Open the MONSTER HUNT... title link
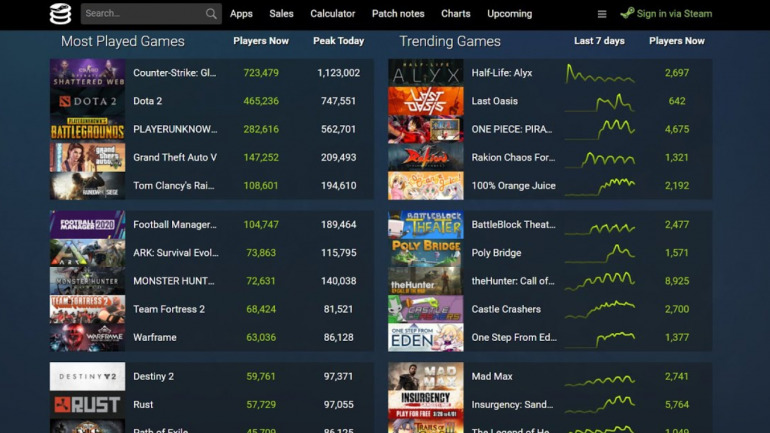770x433 pixels. 174,281
